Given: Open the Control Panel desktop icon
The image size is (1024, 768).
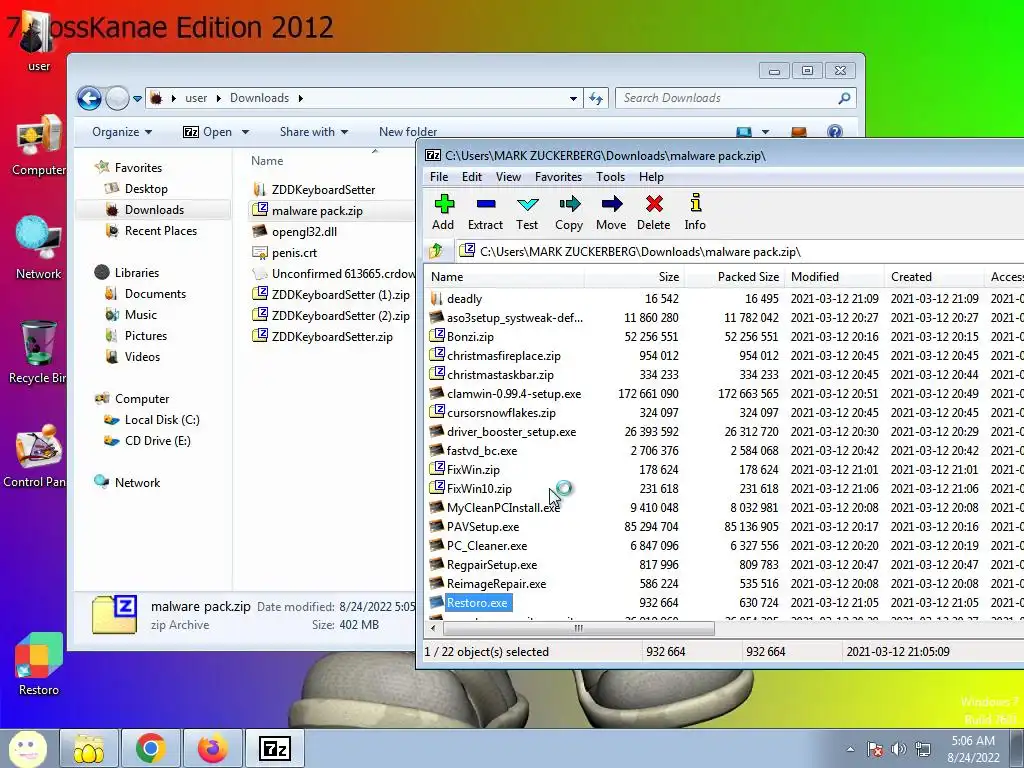Looking at the screenshot, I should (x=36, y=456).
